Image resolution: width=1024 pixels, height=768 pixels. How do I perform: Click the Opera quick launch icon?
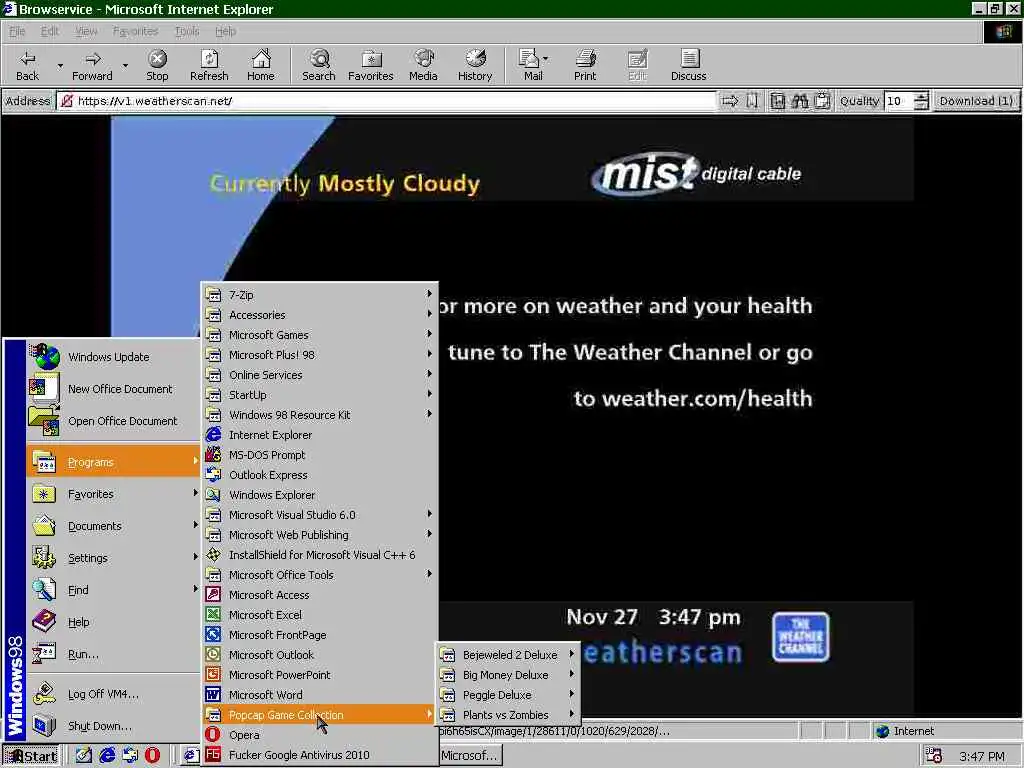152,756
